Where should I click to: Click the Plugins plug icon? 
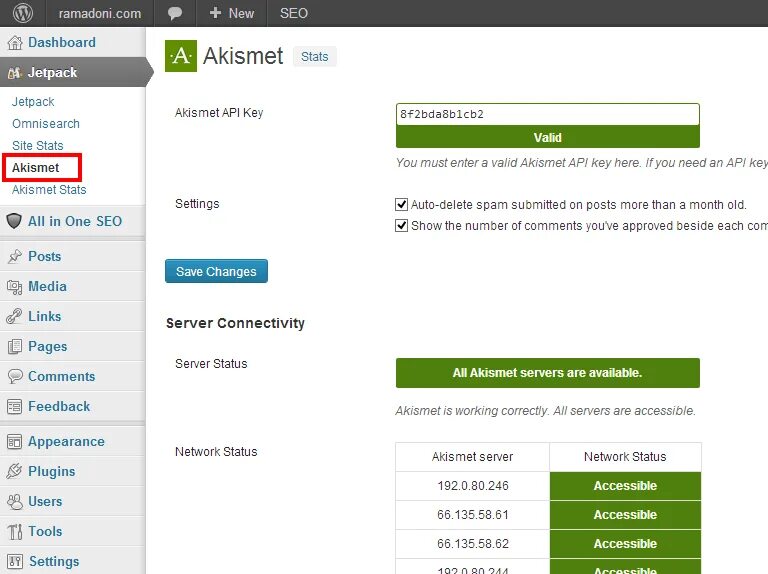[15, 471]
